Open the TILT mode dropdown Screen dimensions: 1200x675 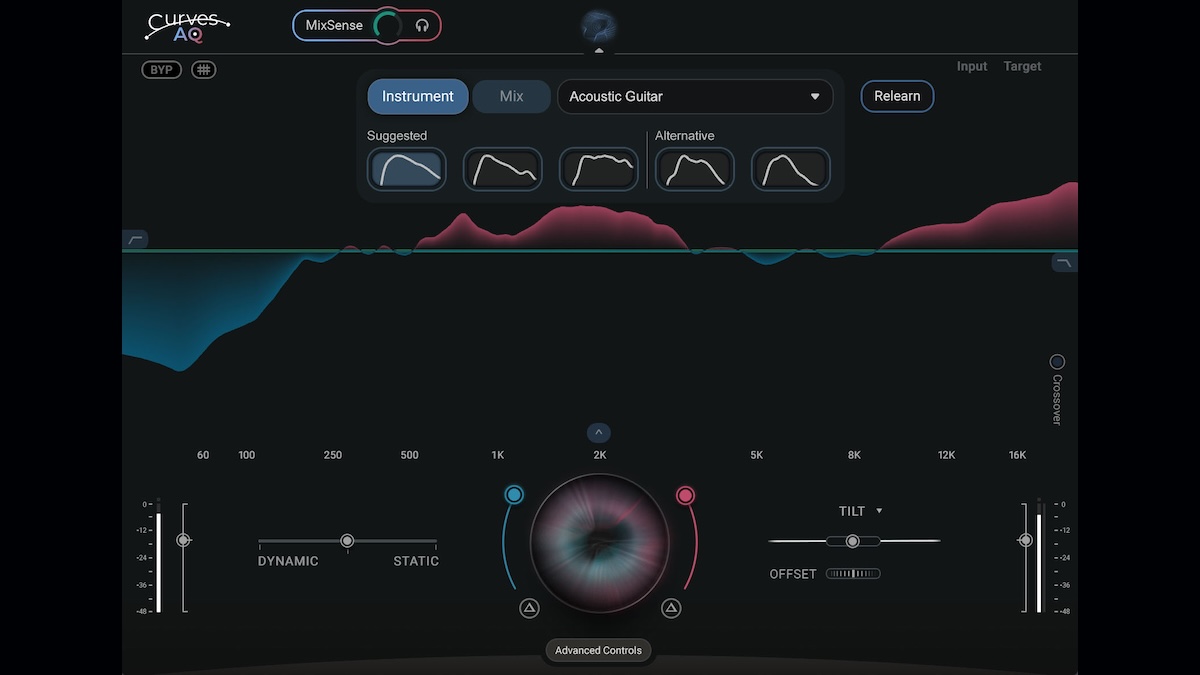coord(861,511)
